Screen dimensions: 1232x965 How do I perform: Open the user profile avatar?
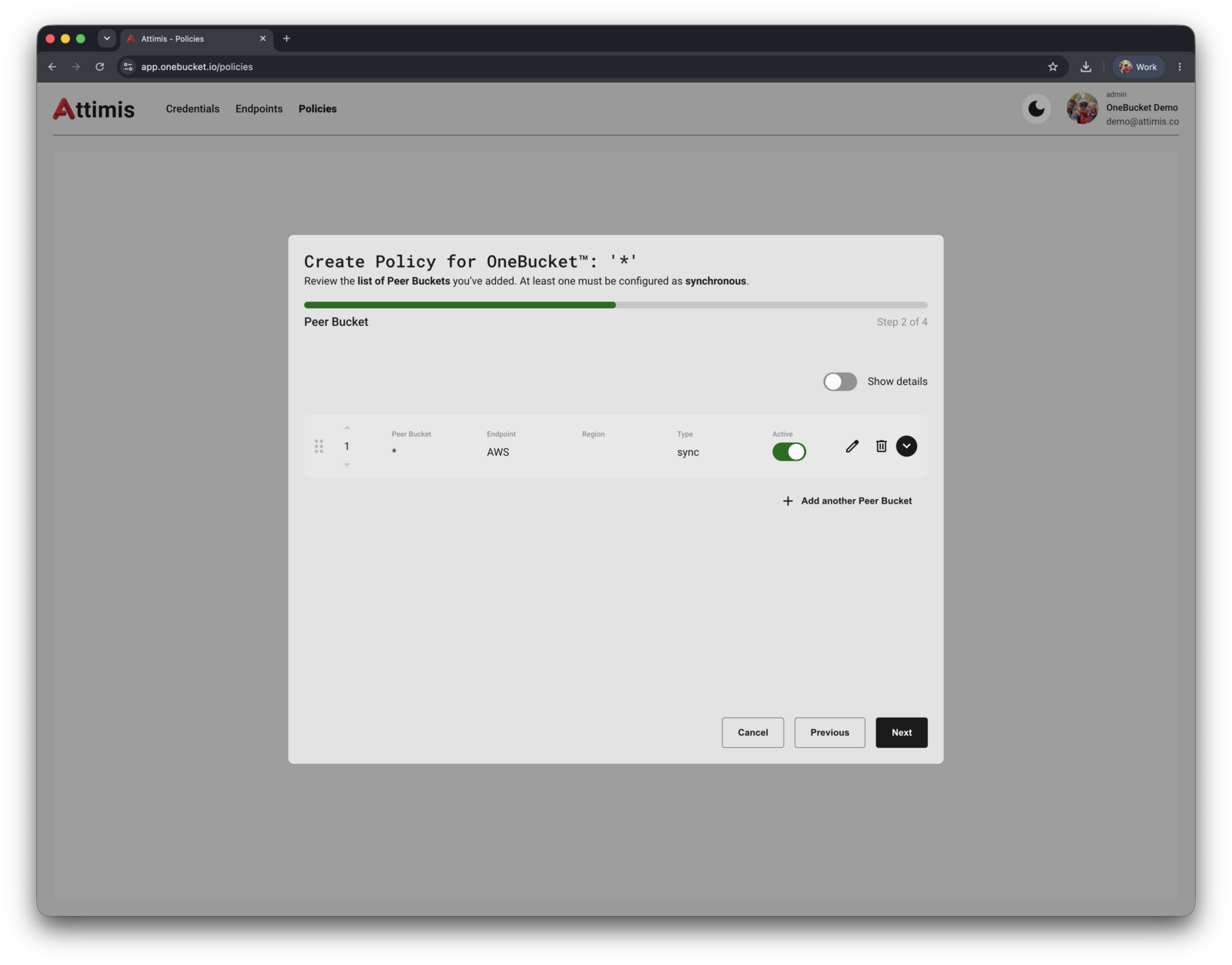tap(1082, 109)
